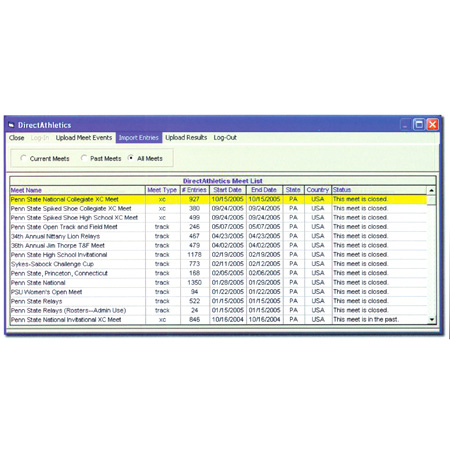
Task: Select Penn State High School Invitational row
Action: tap(218, 255)
